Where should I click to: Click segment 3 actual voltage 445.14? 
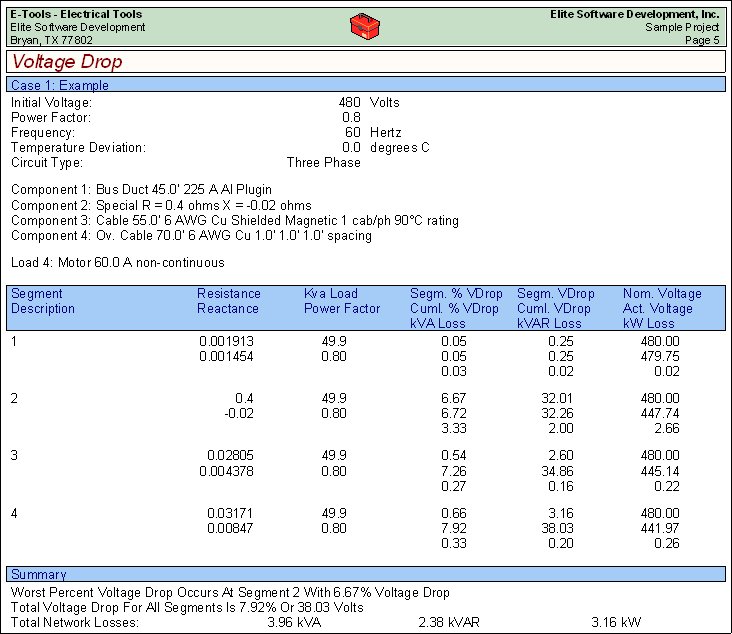660,471
